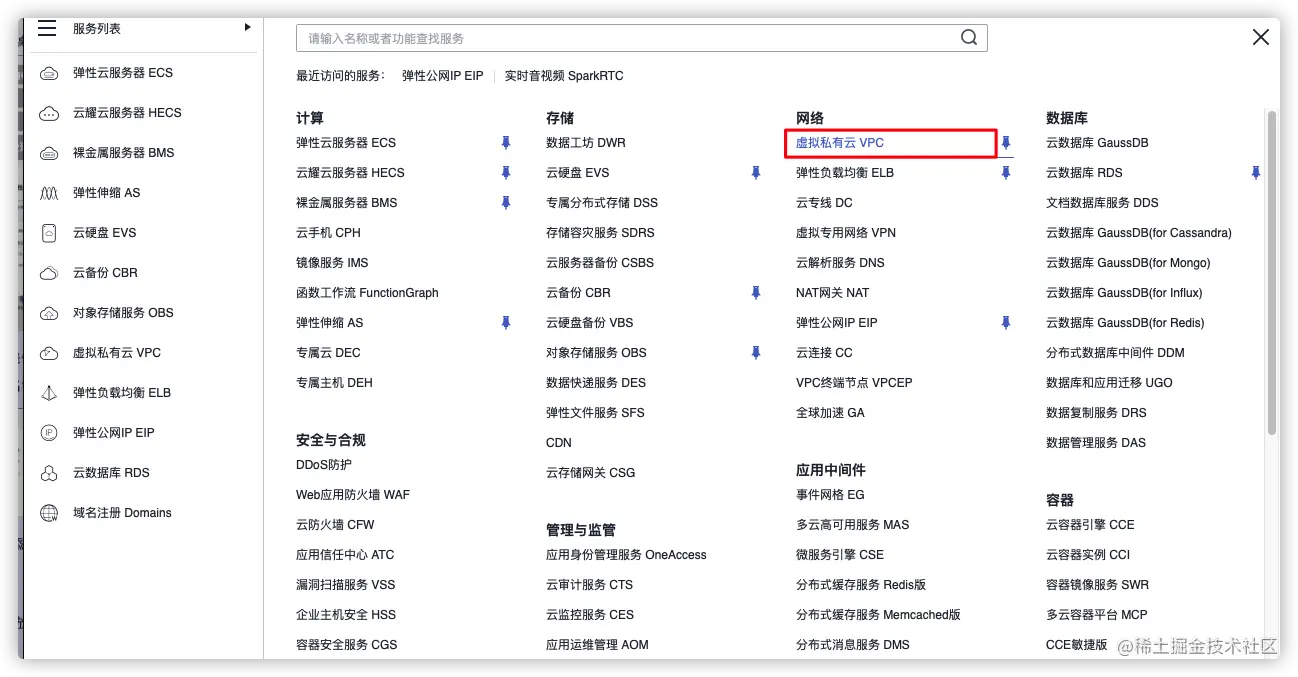The image size is (1298, 677).
Task: Open CDN under 存储
Action: pos(559,443)
